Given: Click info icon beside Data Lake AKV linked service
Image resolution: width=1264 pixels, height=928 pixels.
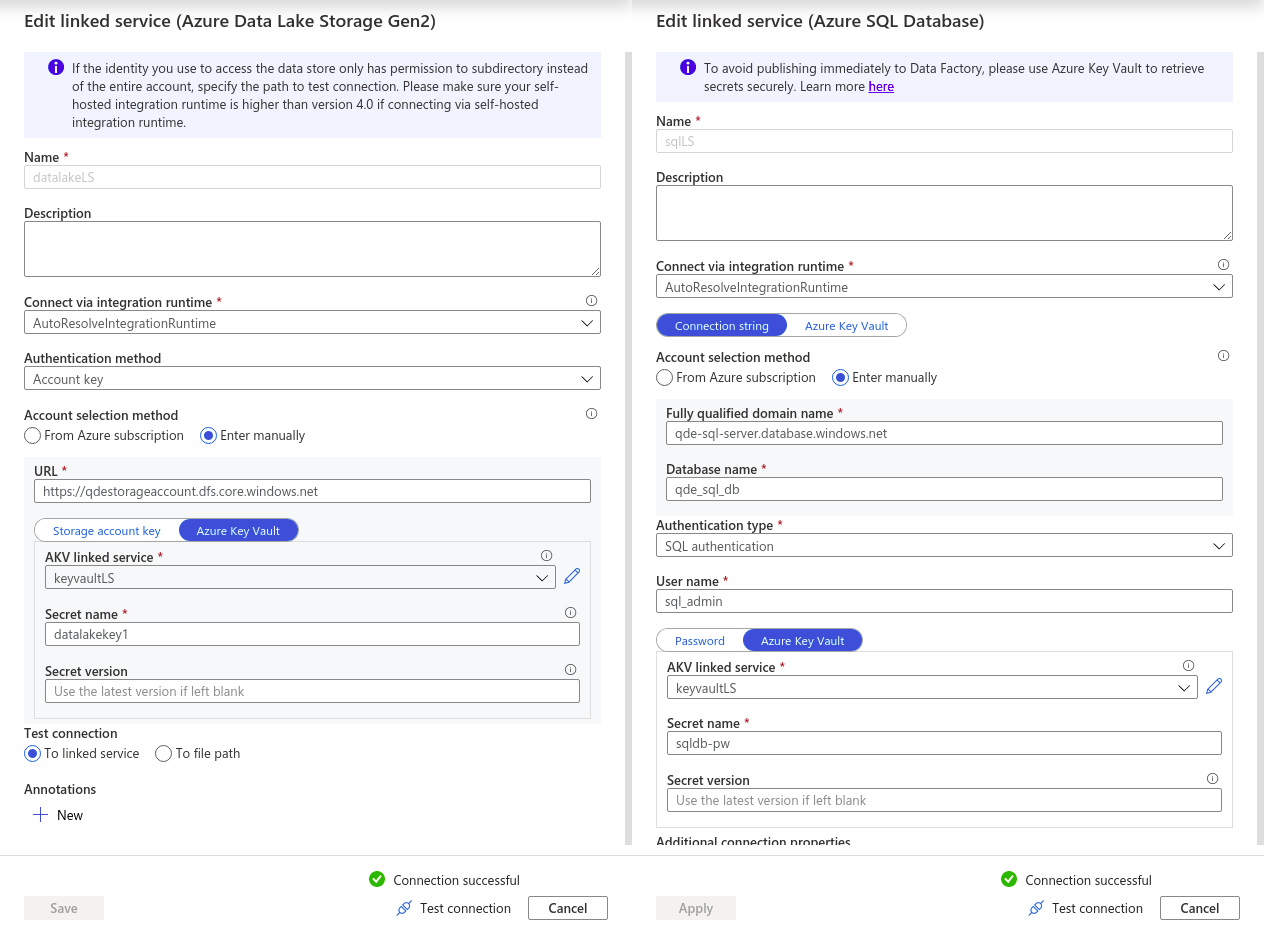Looking at the screenshot, I should tap(546, 556).
